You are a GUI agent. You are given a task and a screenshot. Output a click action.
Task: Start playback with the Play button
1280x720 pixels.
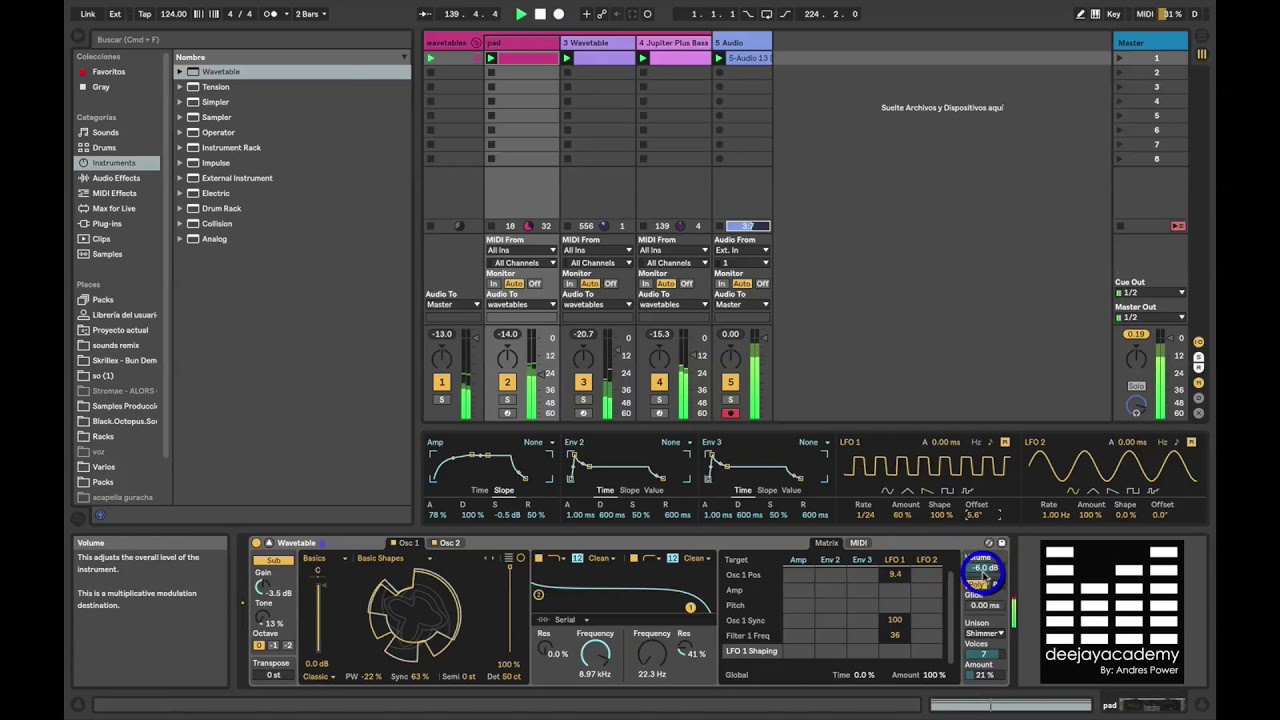(x=521, y=14)
